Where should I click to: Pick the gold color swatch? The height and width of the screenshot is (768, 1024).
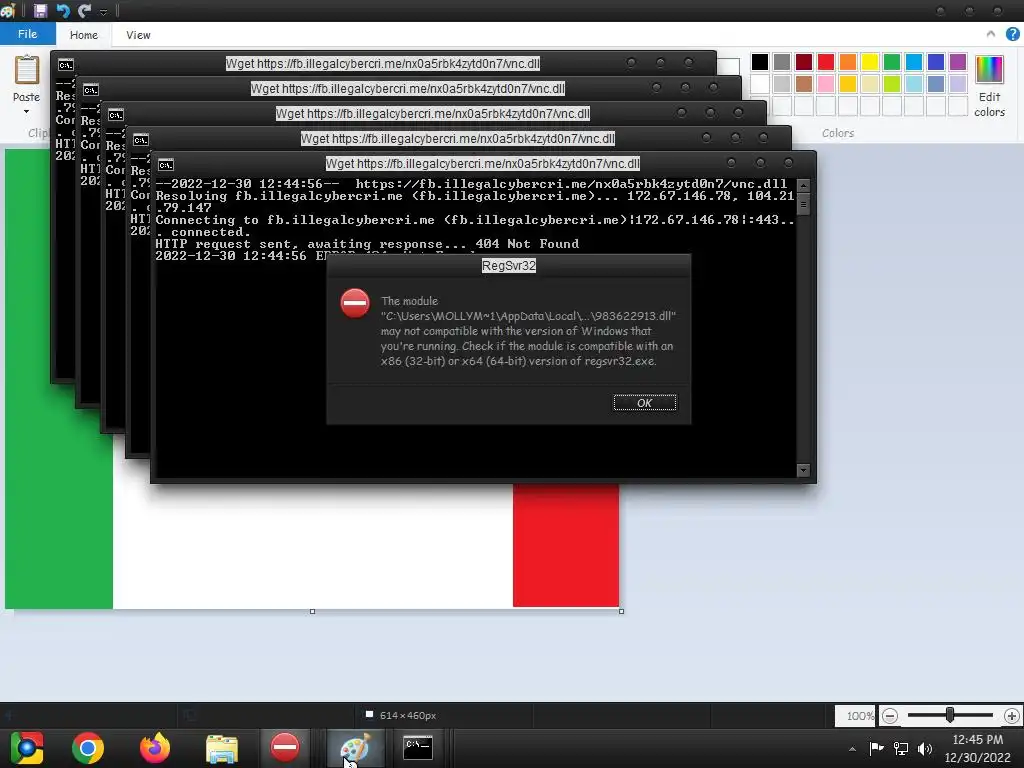pos(848,84)
